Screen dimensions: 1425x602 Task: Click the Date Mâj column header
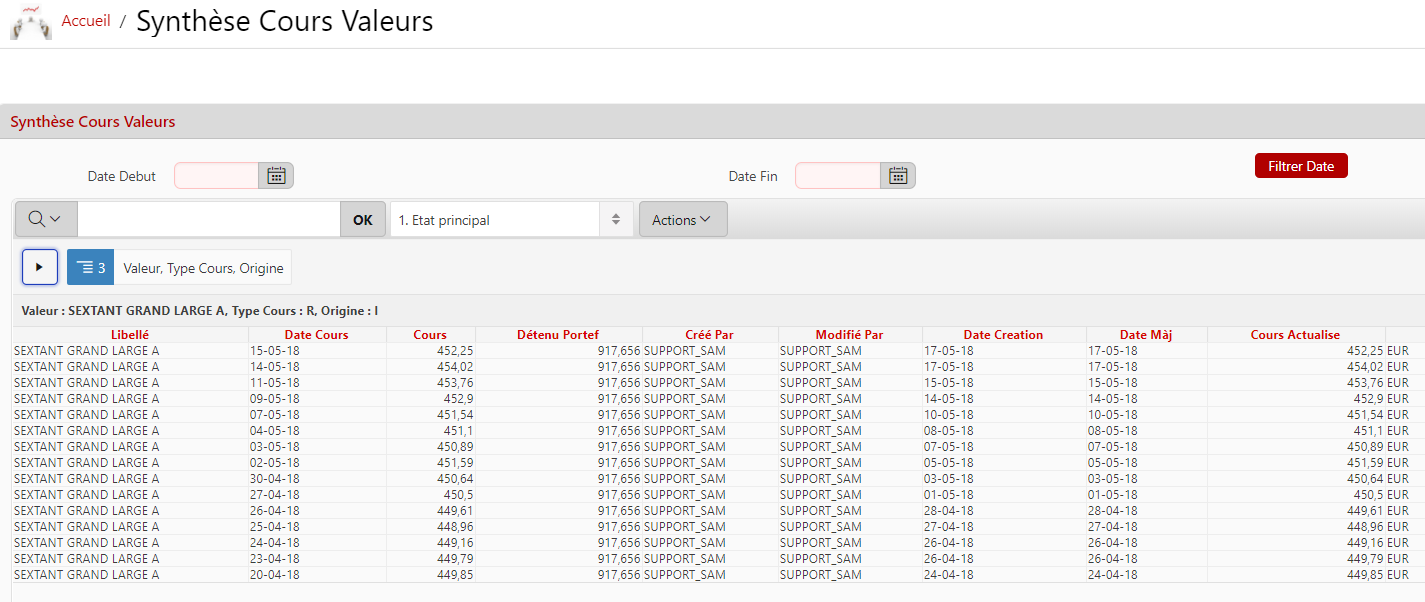click(1145, 335)
